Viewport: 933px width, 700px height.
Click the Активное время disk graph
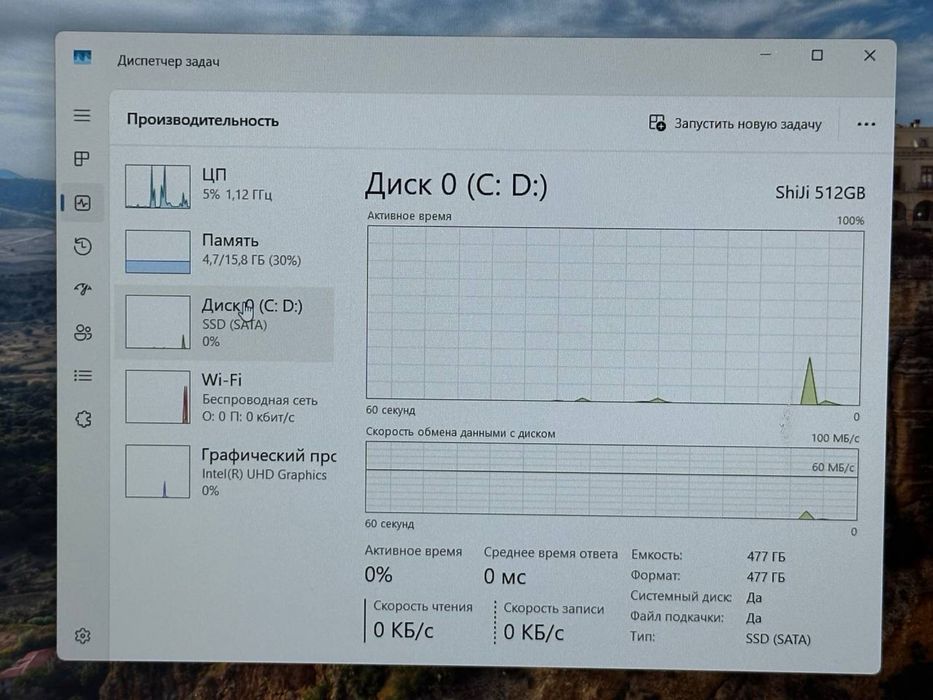coord(615,316)
